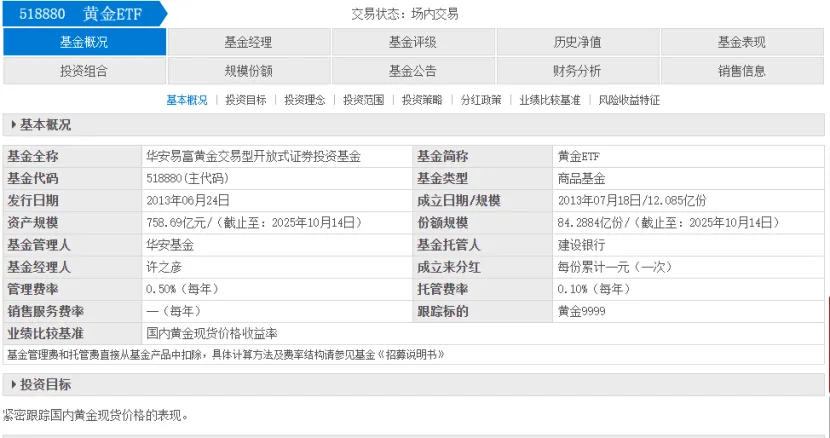The width and height of the screenshot is (830, 438).
Task: Switch to the 规模份额 tab
Action: (248, 71)
